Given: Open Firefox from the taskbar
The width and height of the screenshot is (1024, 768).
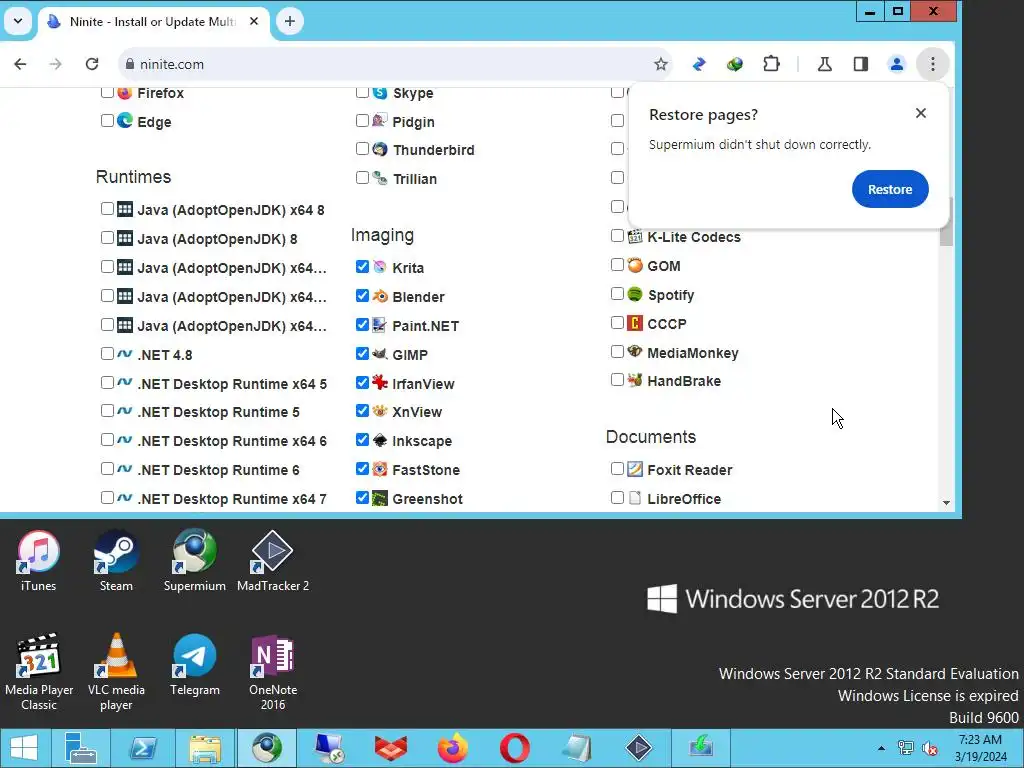Looking at the screenshot, I should coord(453,748).
